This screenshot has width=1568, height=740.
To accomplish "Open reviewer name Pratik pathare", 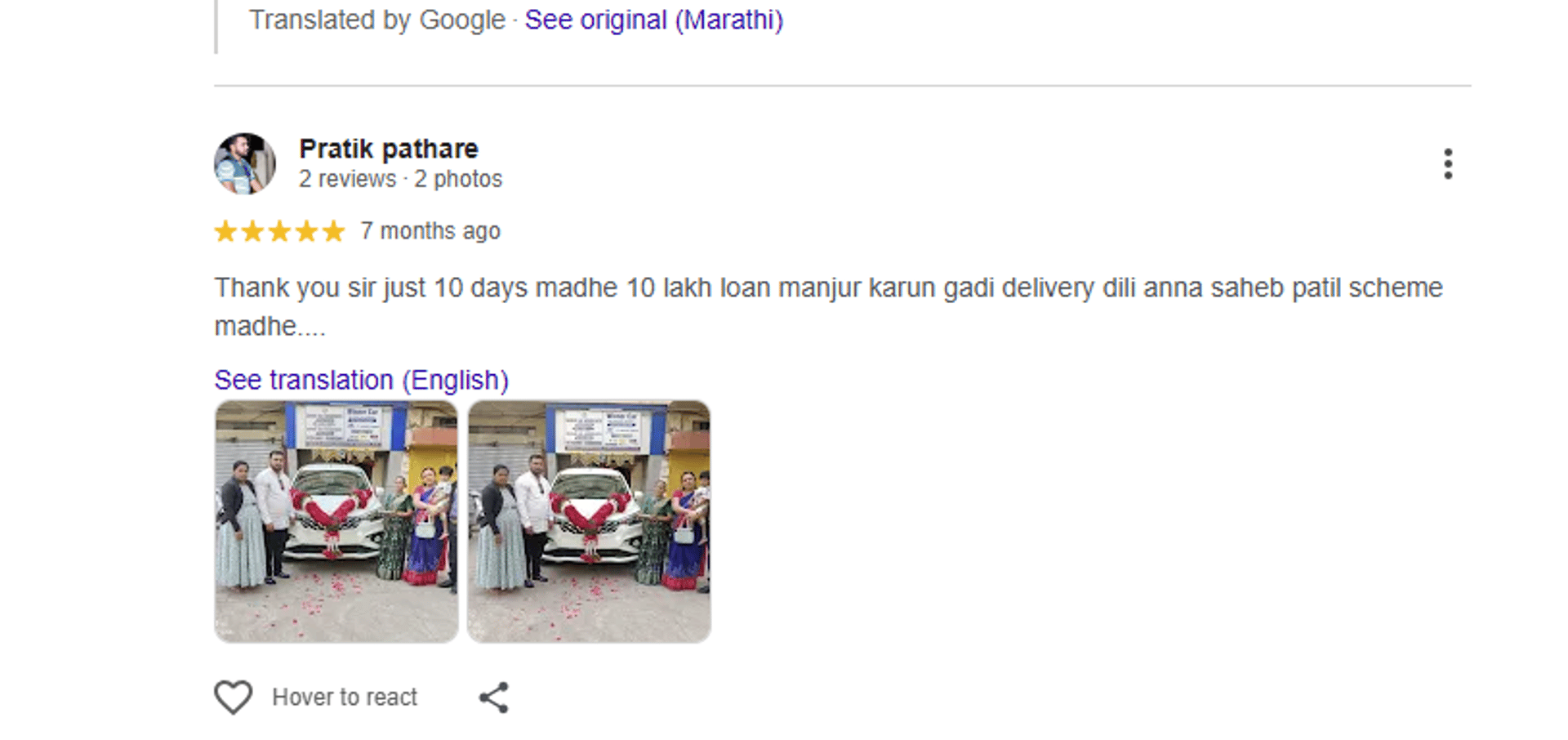I will [x=389, y=149].
